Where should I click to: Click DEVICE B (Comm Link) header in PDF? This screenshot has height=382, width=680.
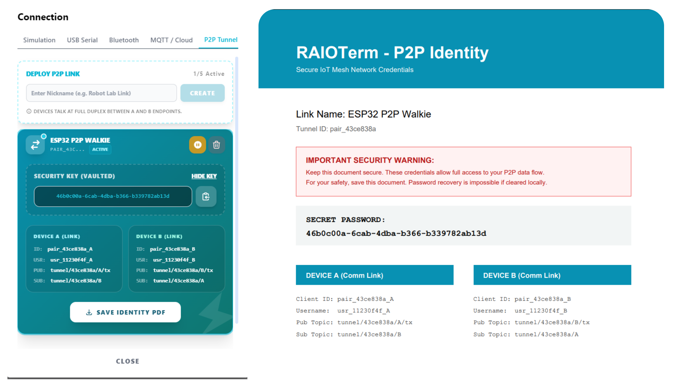(552, 275)
